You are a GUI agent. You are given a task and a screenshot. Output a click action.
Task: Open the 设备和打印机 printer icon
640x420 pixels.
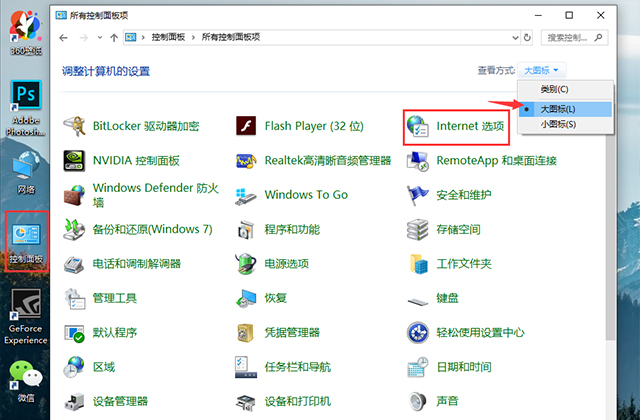(246, 402)
